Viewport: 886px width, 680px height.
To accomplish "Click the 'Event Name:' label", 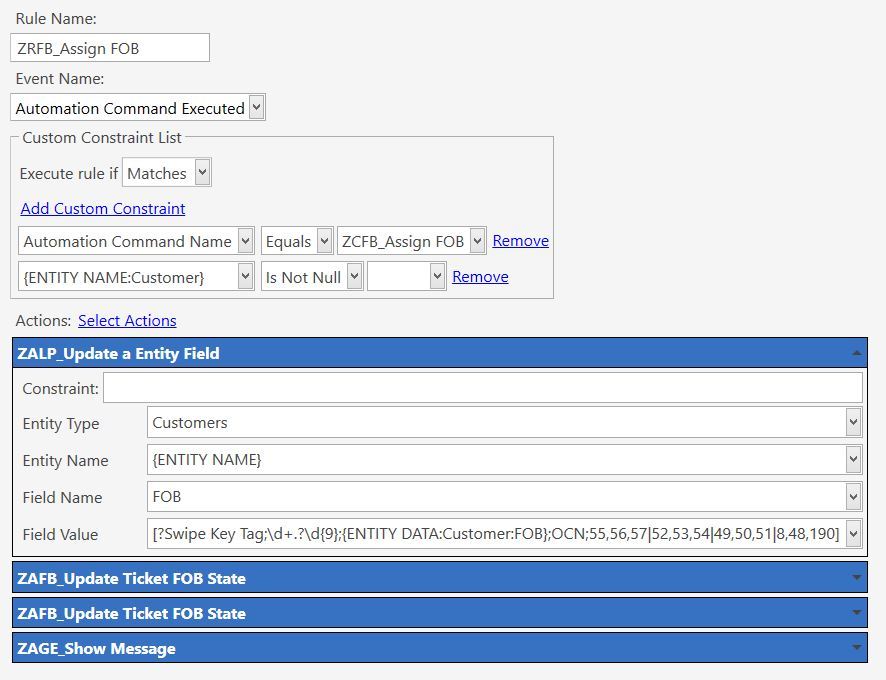I will click(60, 79).
